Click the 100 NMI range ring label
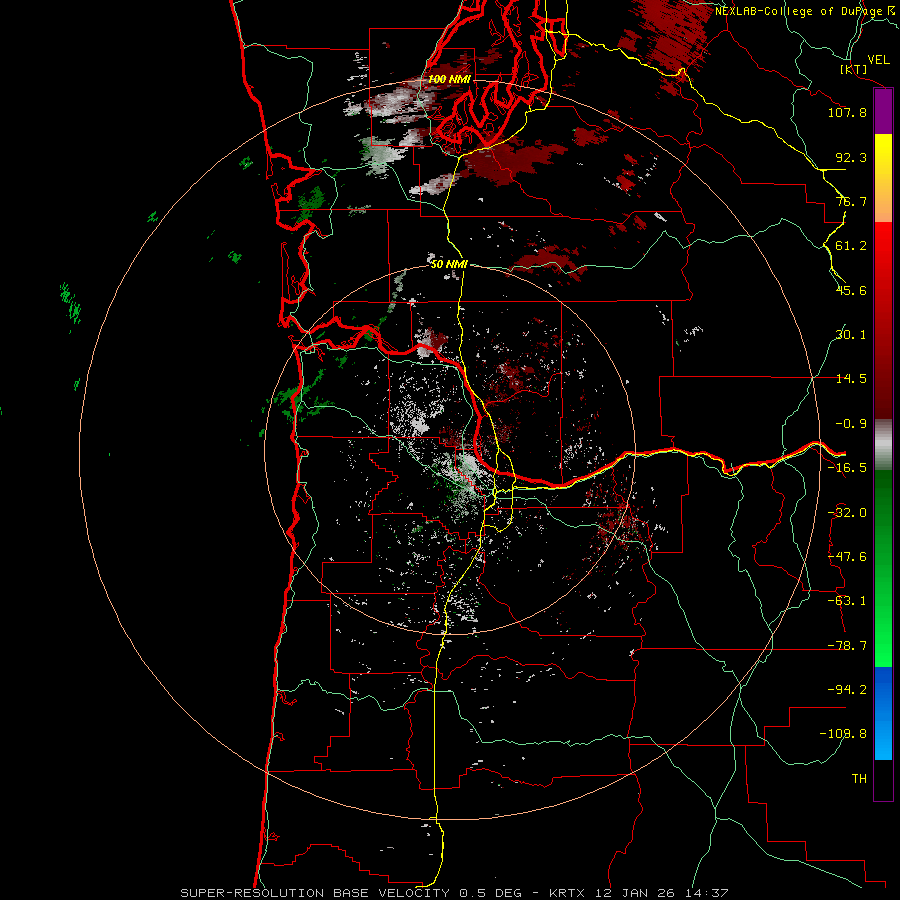Screen dimensions: 900x900 click(450, 79)
